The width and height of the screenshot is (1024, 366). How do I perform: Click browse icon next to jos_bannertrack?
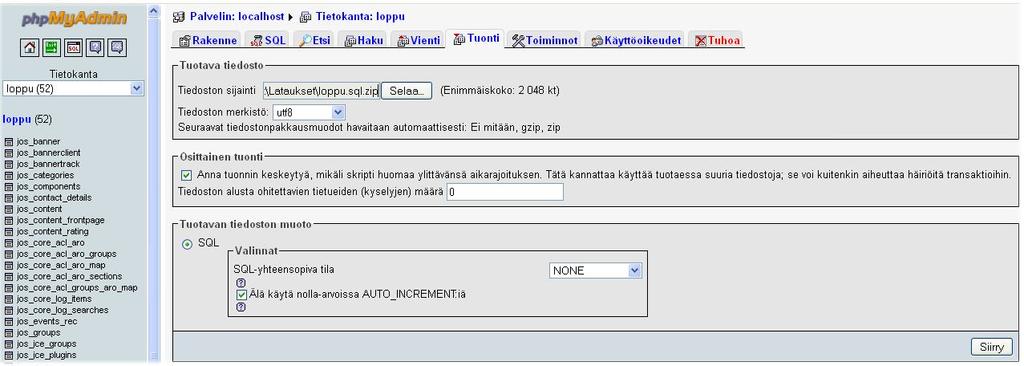[x=8, y=164]
